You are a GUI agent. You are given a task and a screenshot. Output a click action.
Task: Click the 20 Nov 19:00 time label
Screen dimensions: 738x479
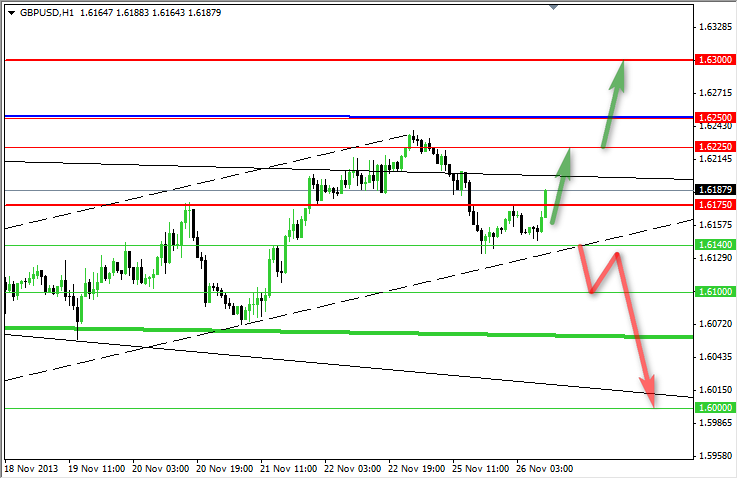(x=225, y=469)
